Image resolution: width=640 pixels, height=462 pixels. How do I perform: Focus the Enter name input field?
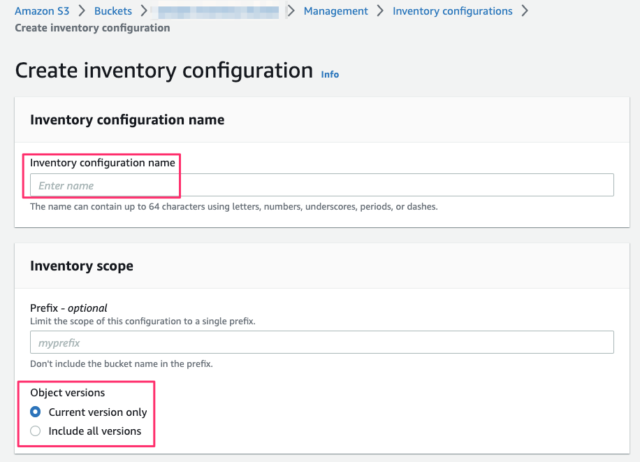(x=321, y=185)
